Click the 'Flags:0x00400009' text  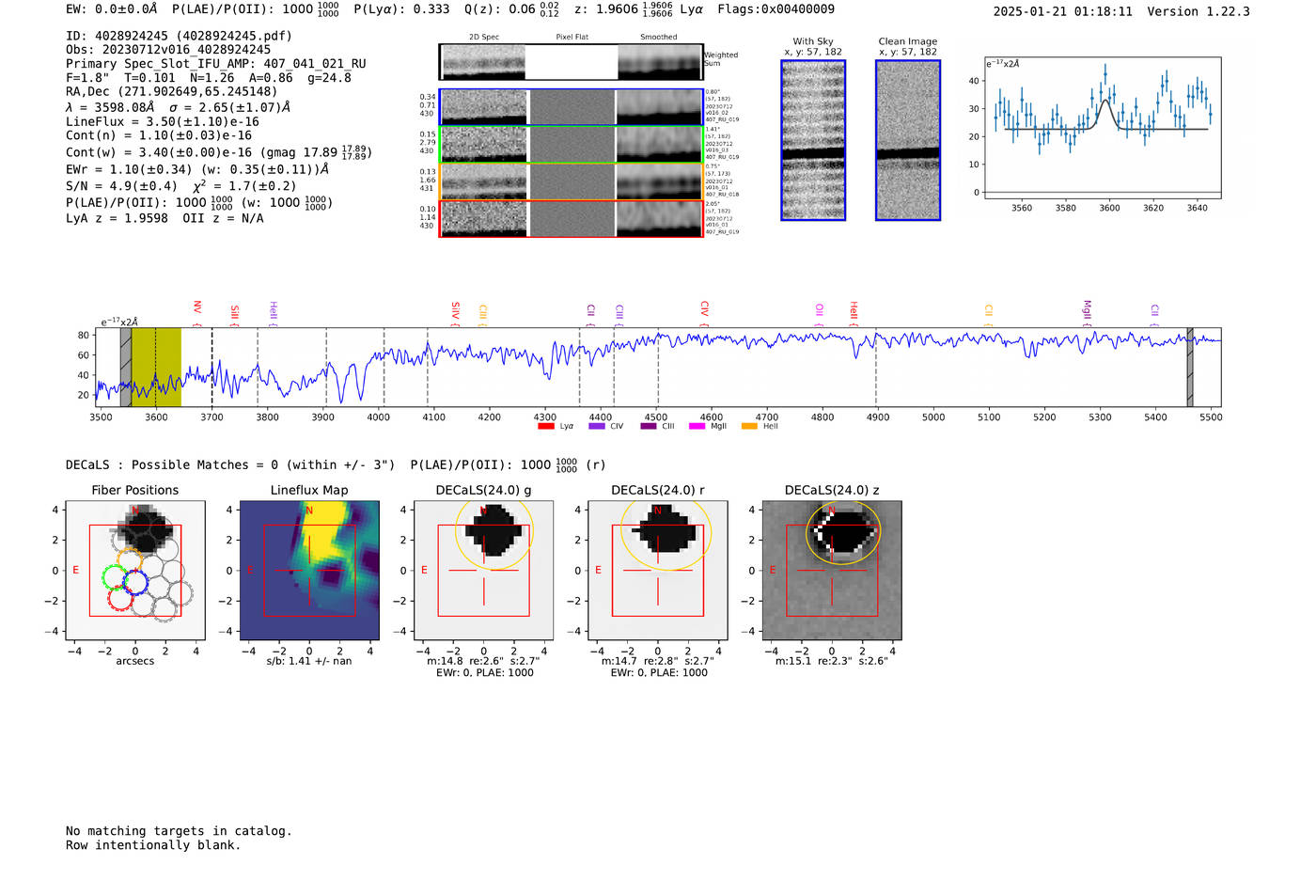[x=775, y=8]
